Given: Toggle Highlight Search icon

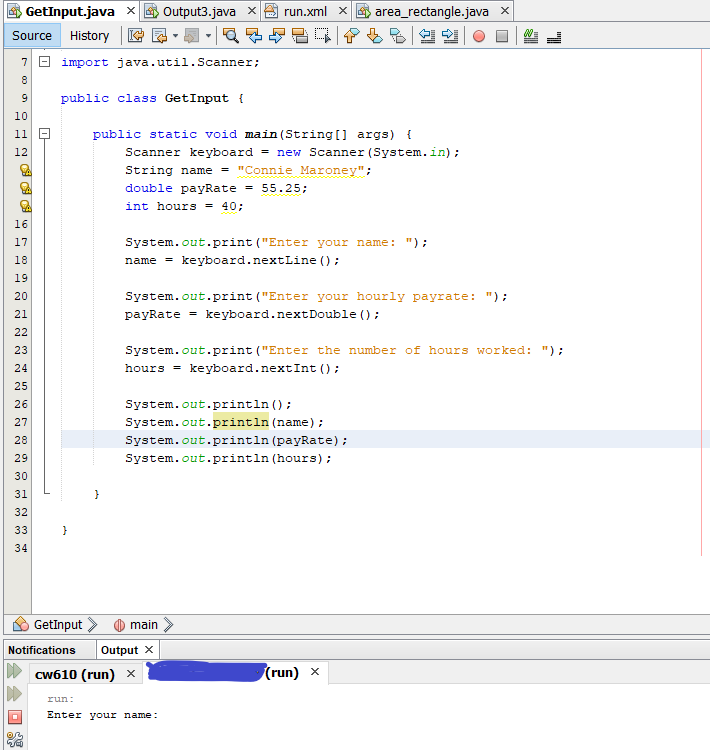Looking at the screenshot, I should pyautogui.click(x=300, y=36).
